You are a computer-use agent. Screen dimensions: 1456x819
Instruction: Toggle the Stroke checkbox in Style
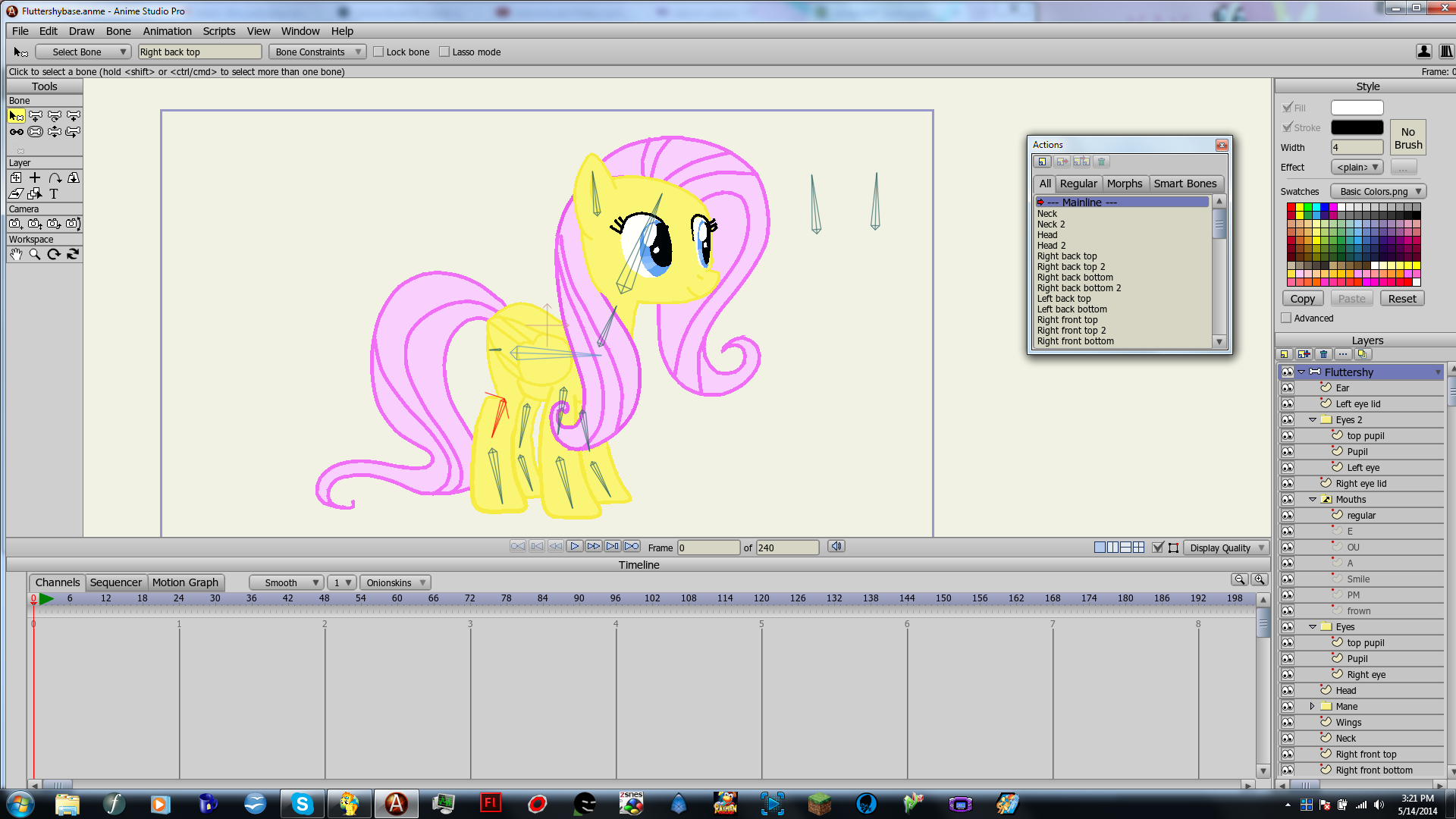(1287, 127)
